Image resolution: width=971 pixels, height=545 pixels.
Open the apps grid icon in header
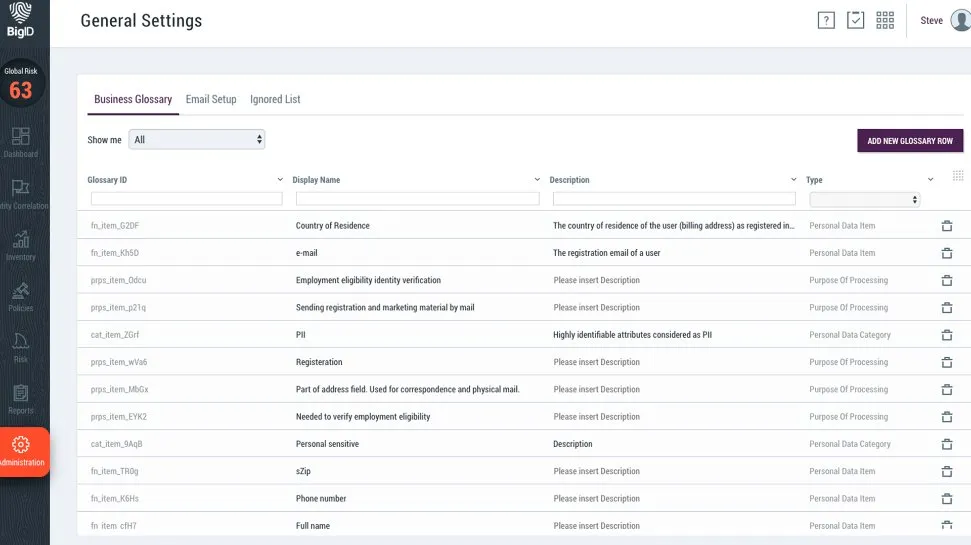[885, 21]
